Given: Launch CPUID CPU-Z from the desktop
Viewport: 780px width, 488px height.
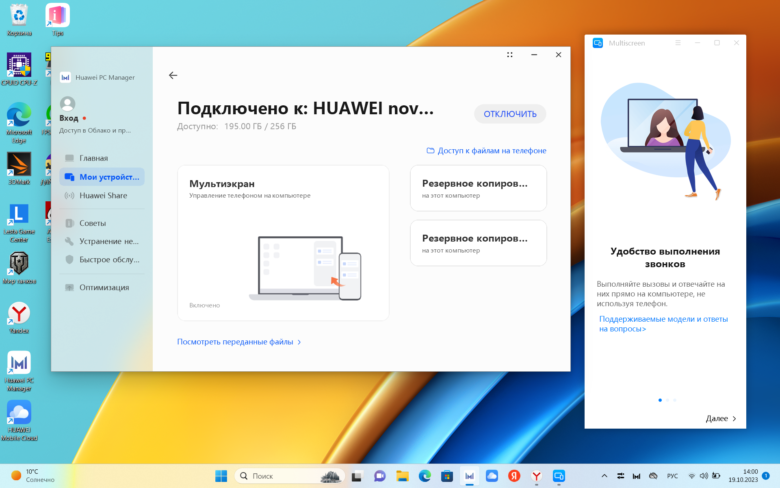Looking at the screenshot, I should pos(19,69).
